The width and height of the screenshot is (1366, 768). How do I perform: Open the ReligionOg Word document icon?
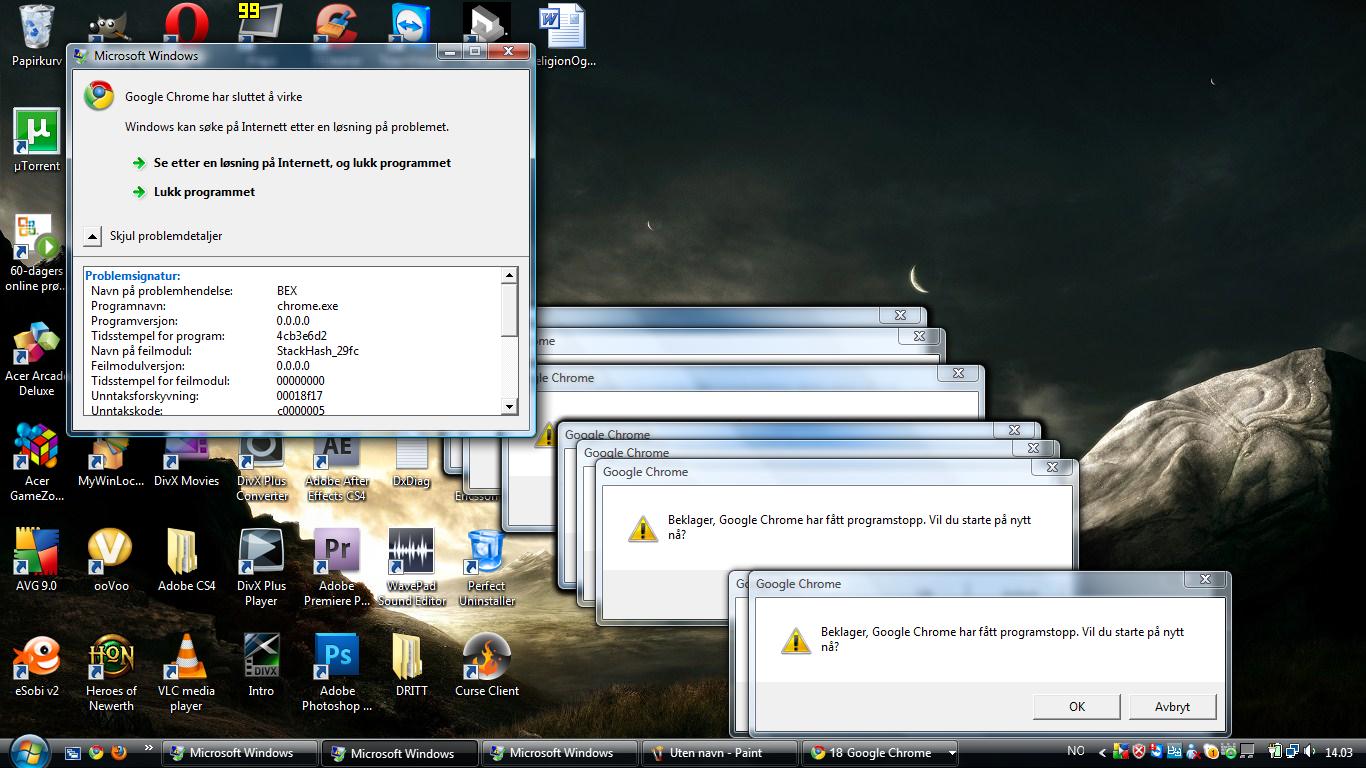561,35
